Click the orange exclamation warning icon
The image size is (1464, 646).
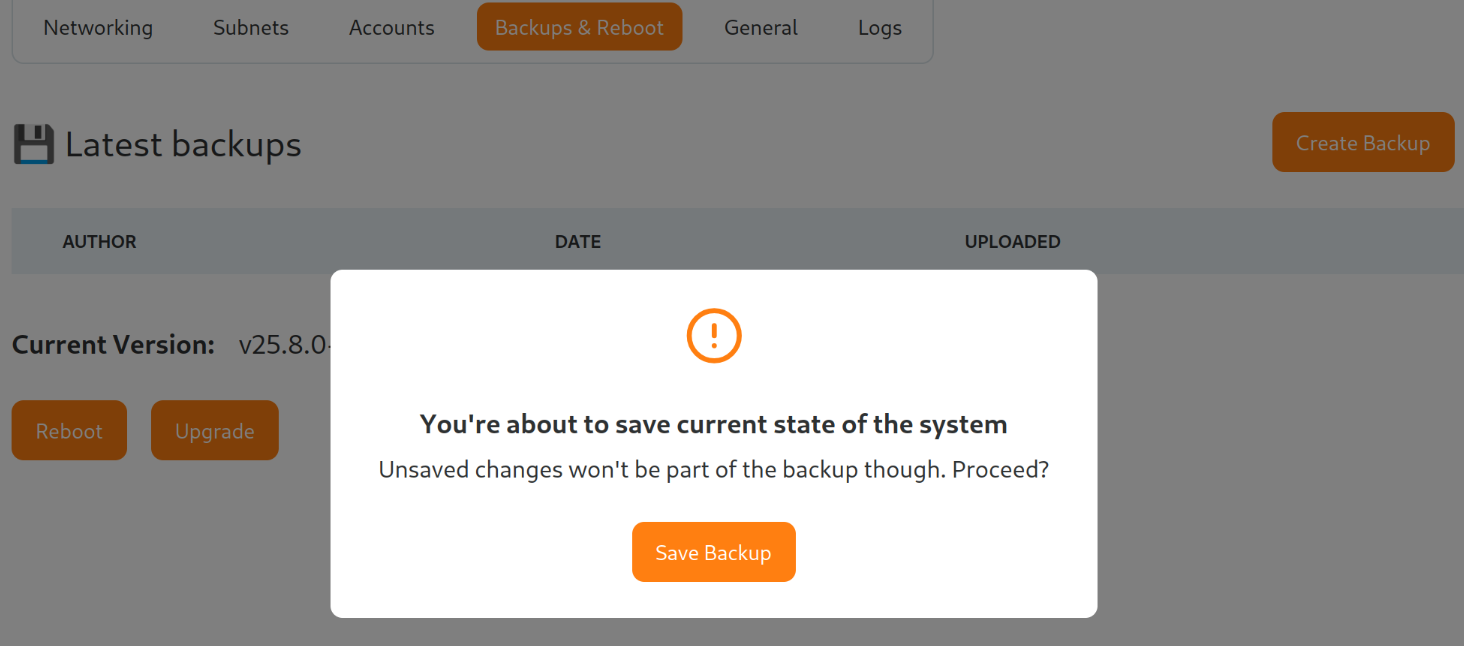tap(713, 336)
